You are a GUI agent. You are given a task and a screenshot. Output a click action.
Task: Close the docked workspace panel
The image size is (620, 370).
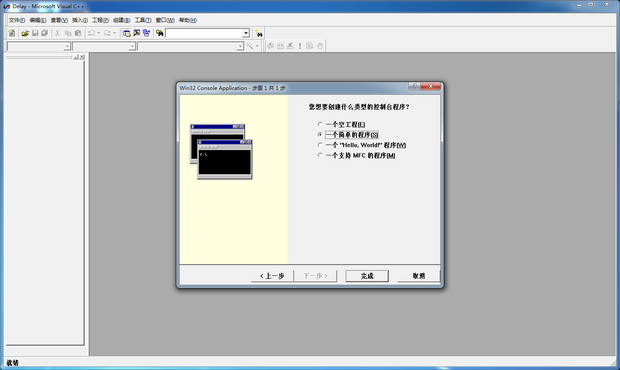pyautogui.click(x=82, y=57)
